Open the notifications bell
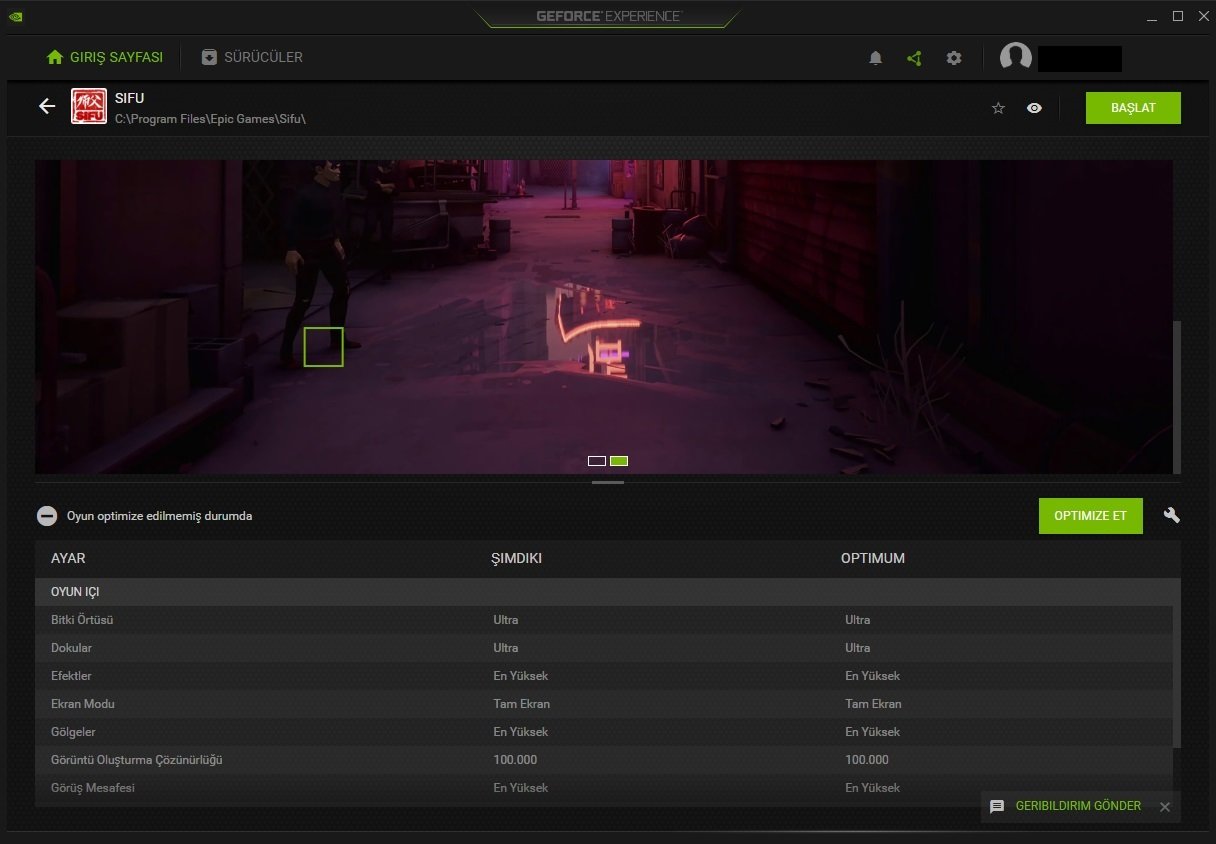The height and width of the screenshot is (844, 1216). click(x=876, y=58)
